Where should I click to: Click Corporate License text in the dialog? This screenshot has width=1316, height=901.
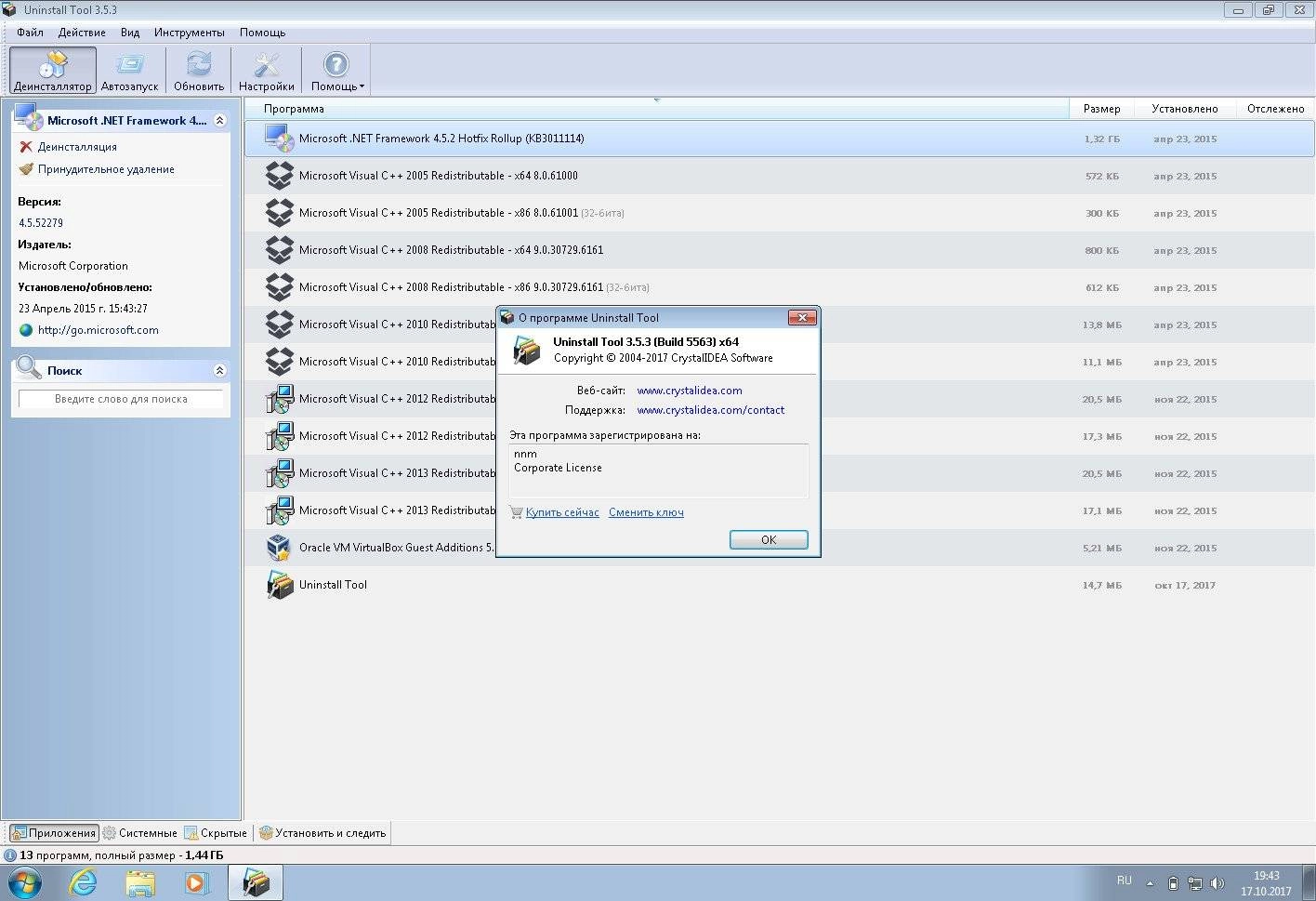pyautogui.click(x=558, y=468)
